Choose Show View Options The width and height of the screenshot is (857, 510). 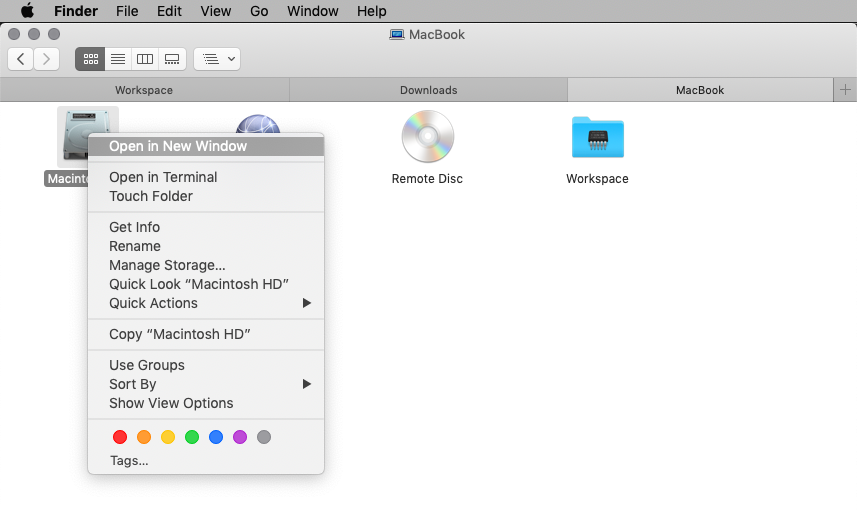[x=206, y=403]
